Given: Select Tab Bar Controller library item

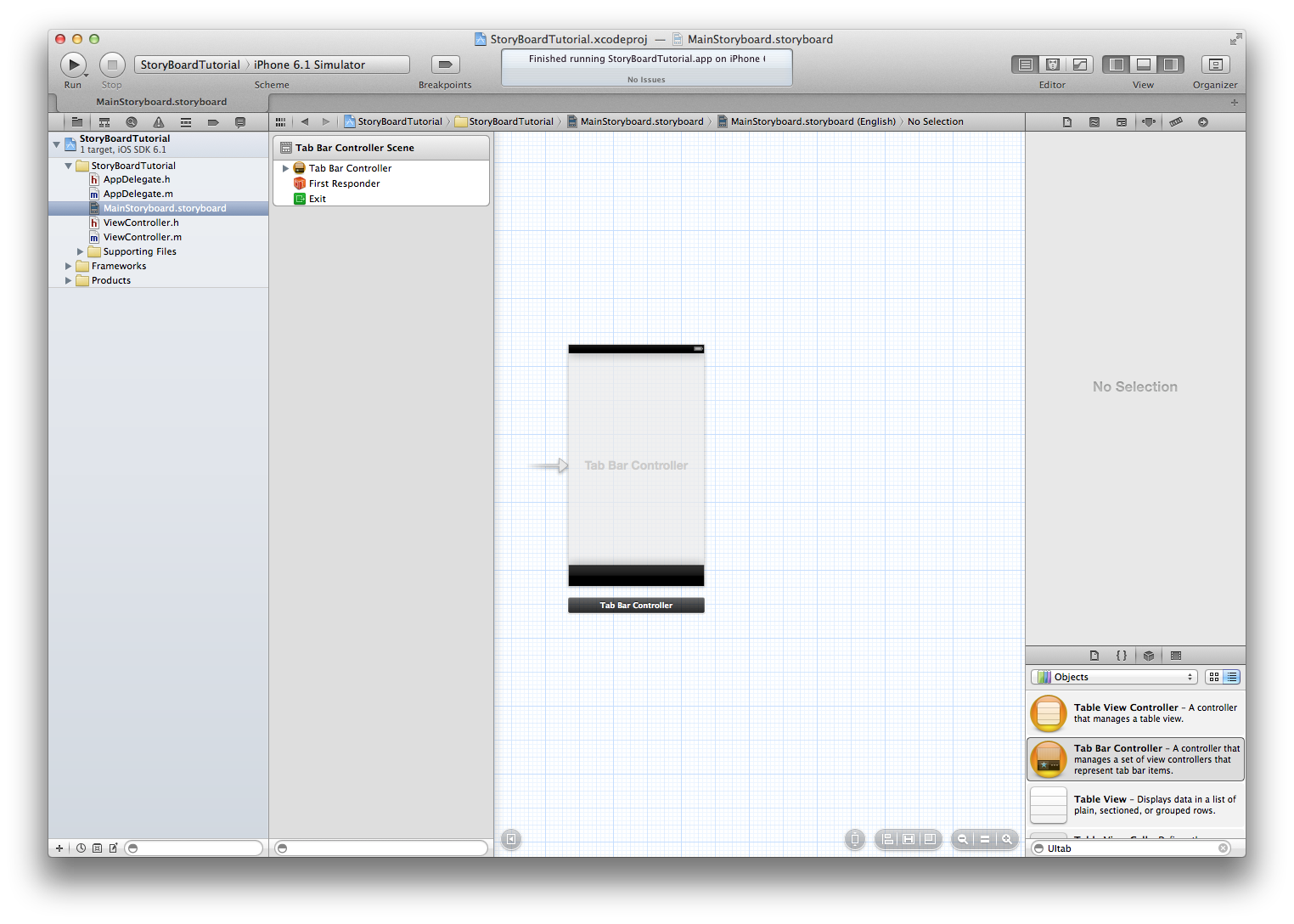Looking at the screenshot, I should 1135,759.
